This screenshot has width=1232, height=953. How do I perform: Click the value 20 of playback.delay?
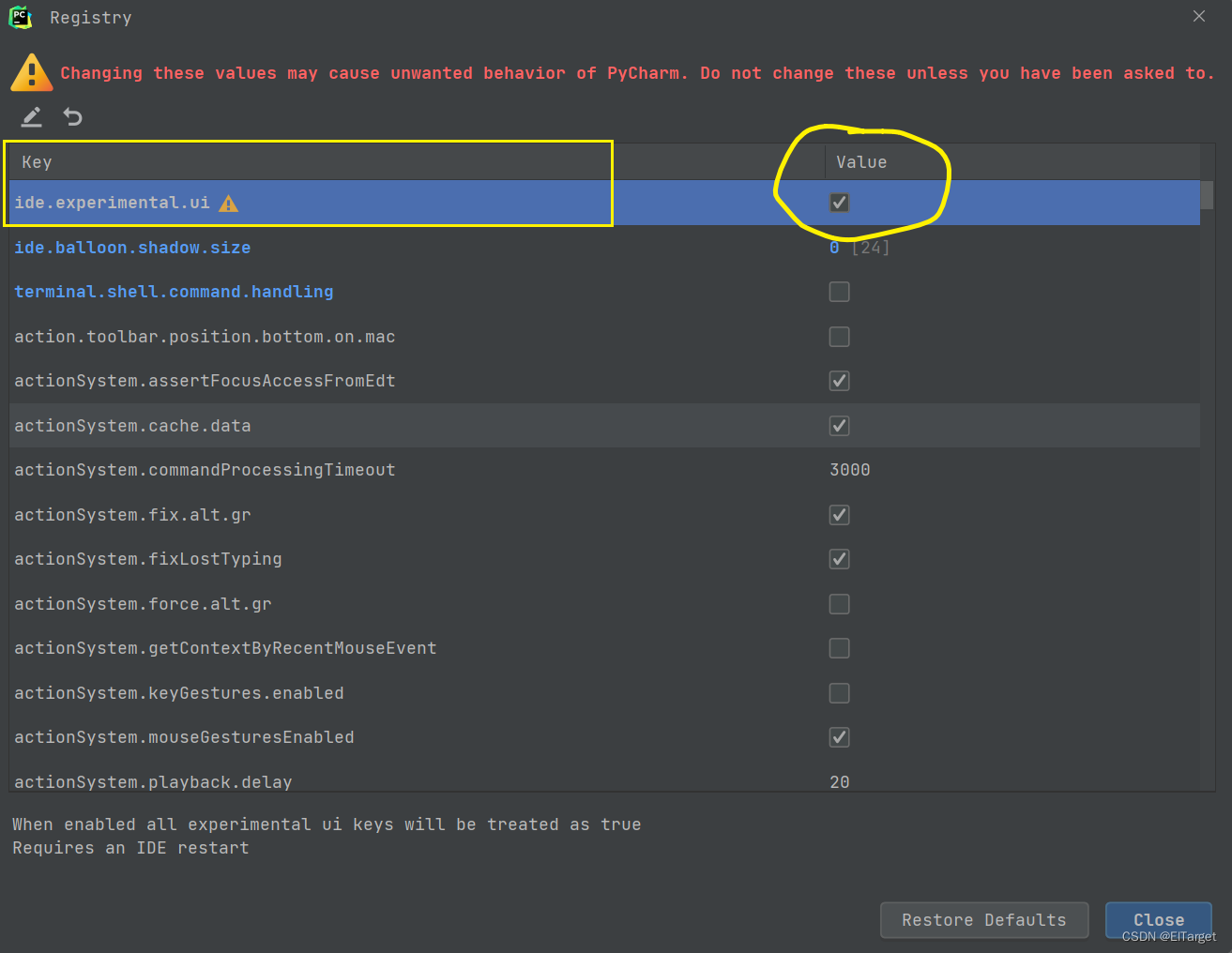pos(840,782)
